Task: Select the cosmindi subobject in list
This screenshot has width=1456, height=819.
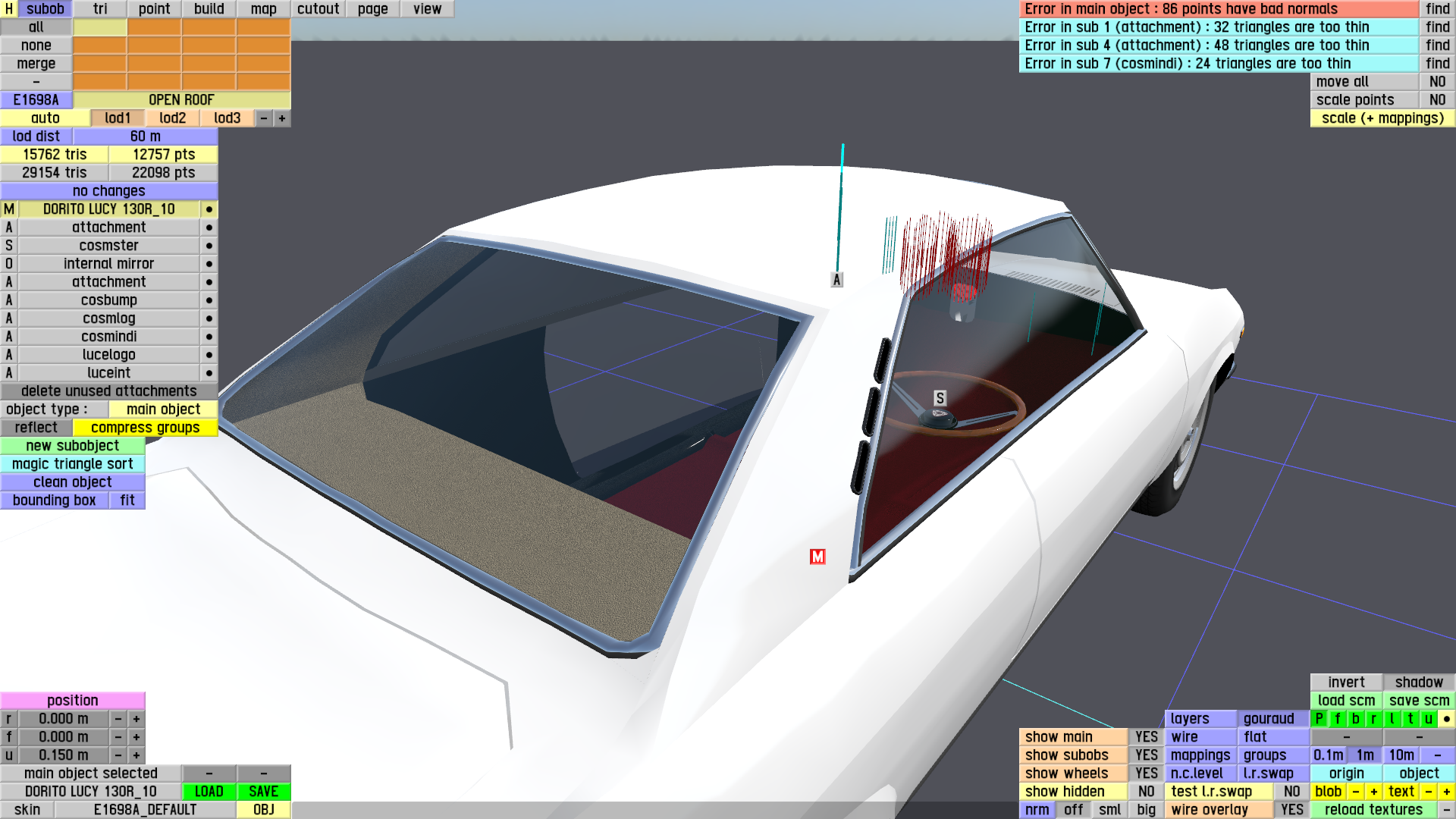Action: click(x=109, y=337)
